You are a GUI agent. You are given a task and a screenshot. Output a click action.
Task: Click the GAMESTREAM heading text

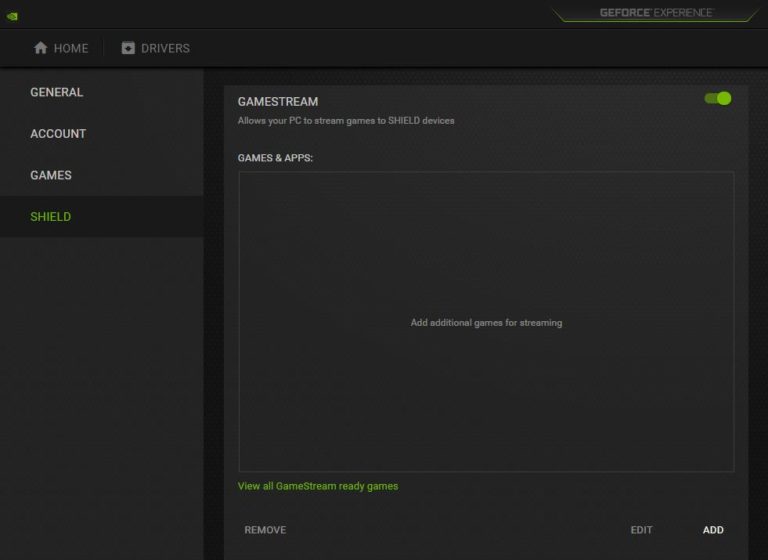tap(278, 101)
